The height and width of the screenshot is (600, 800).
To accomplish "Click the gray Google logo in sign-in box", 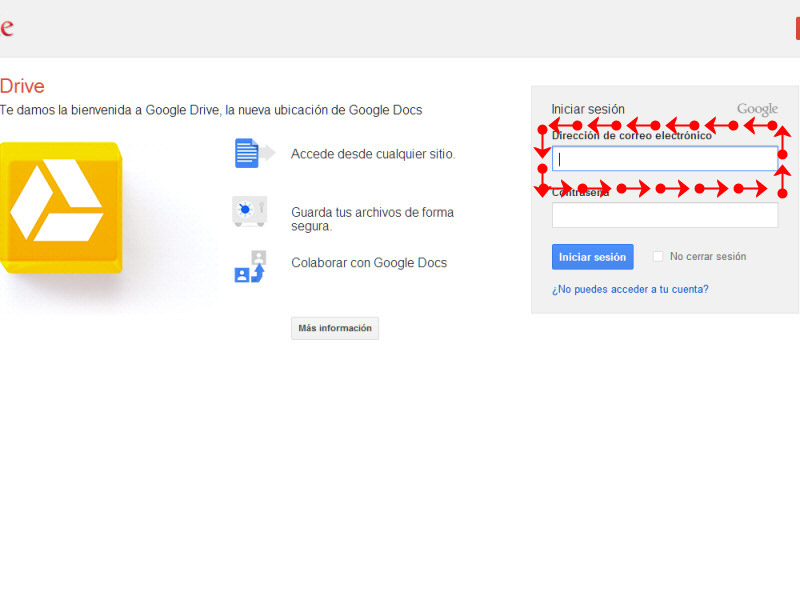I will [x=757, y=109].
